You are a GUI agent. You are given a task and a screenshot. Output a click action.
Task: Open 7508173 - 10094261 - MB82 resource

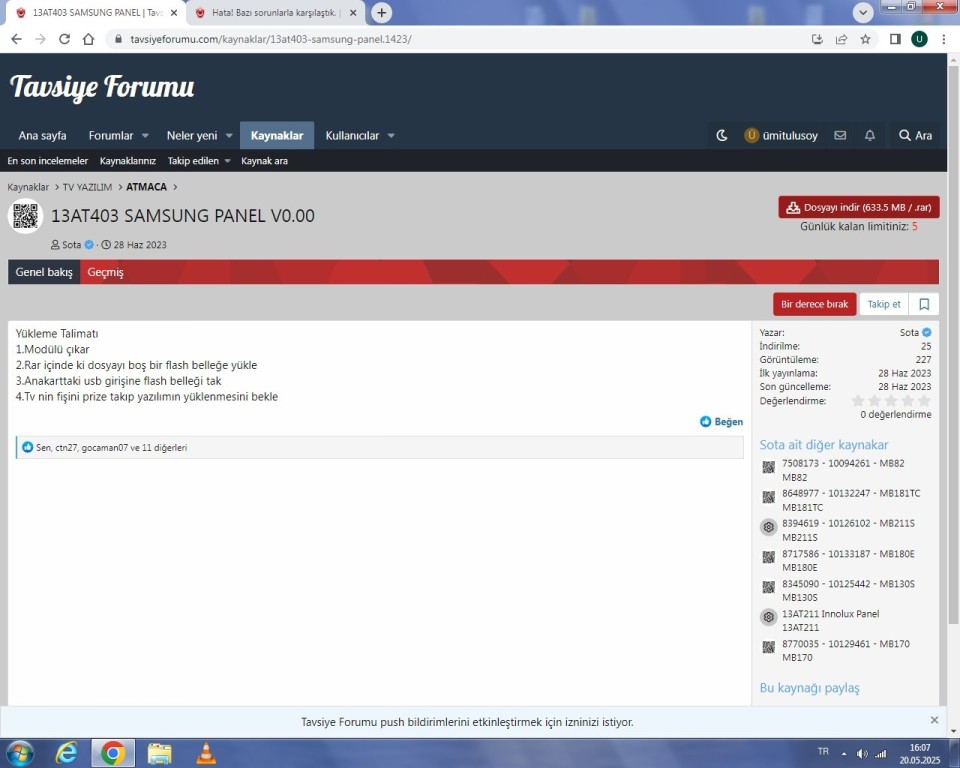click(843, 464)
